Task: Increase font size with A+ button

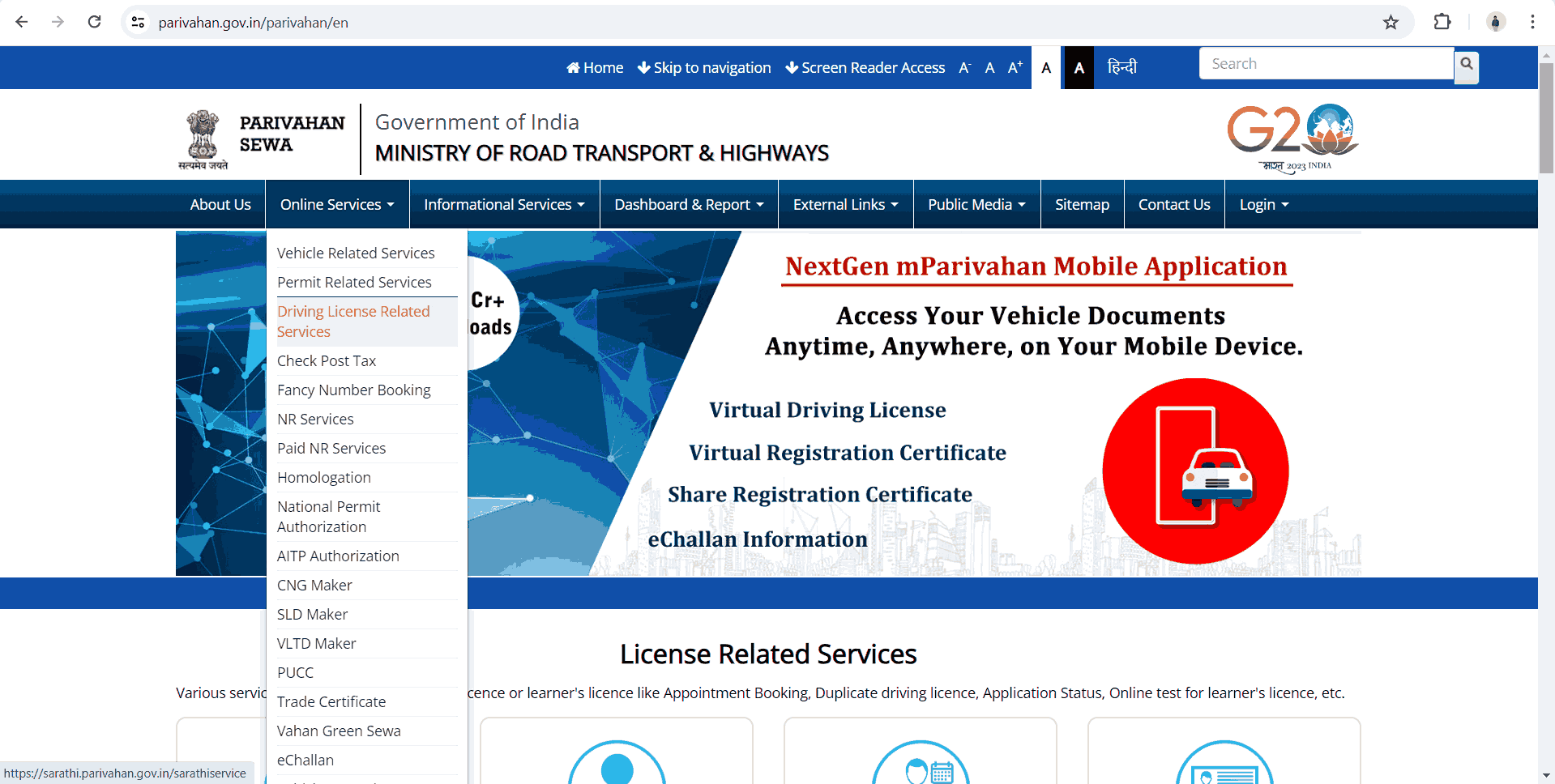Action: [x=1015, y=68]
